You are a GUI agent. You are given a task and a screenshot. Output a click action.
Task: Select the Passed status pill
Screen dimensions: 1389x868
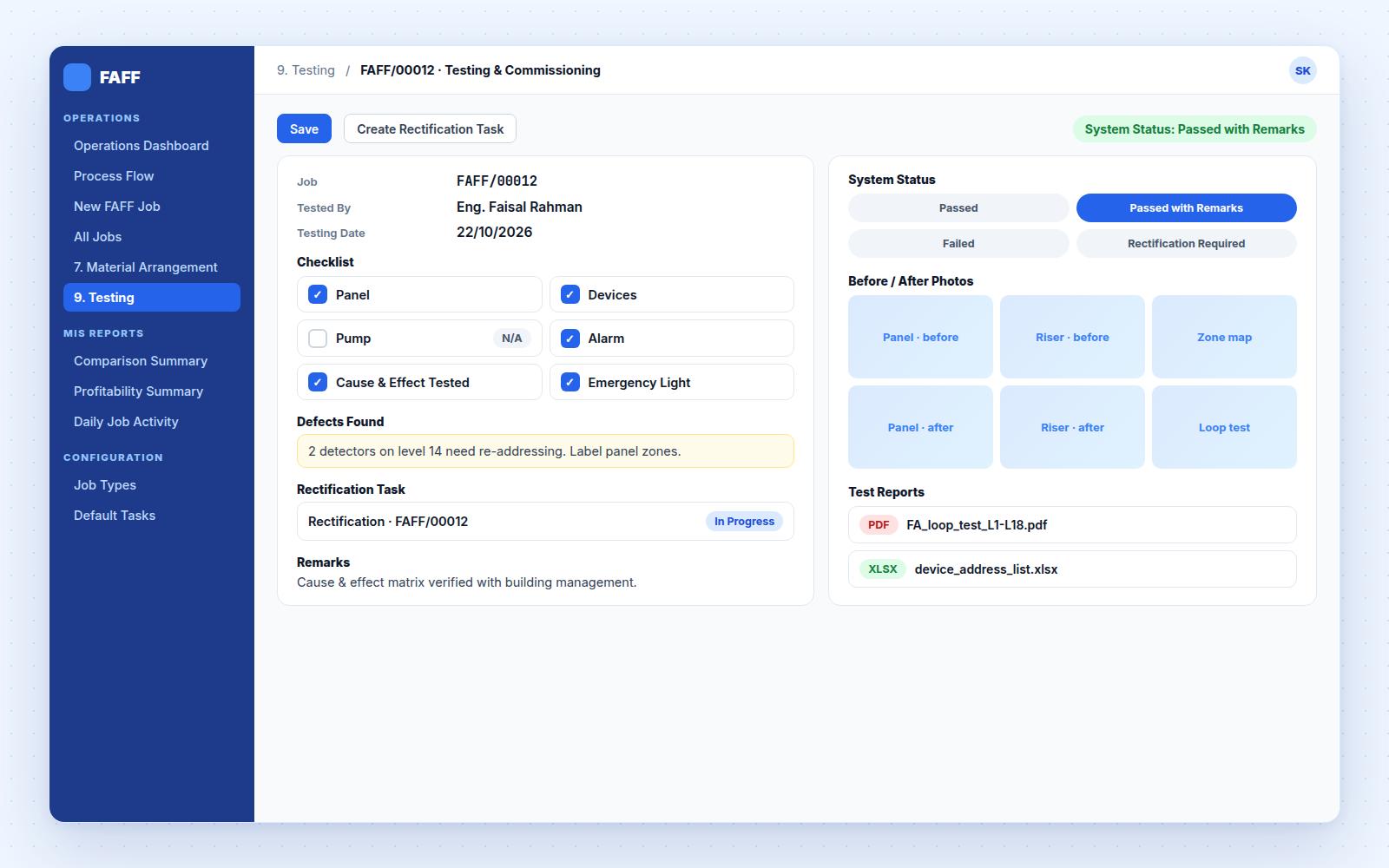958,208
